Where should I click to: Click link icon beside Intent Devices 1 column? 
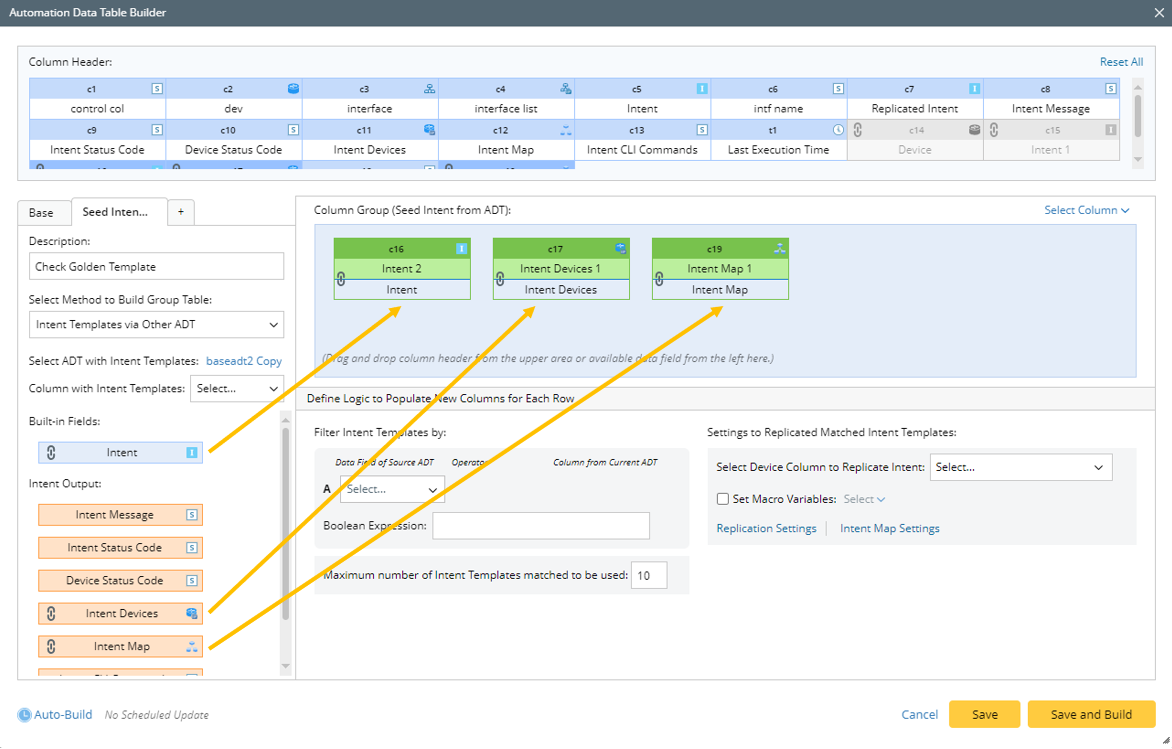pos(500,279)
